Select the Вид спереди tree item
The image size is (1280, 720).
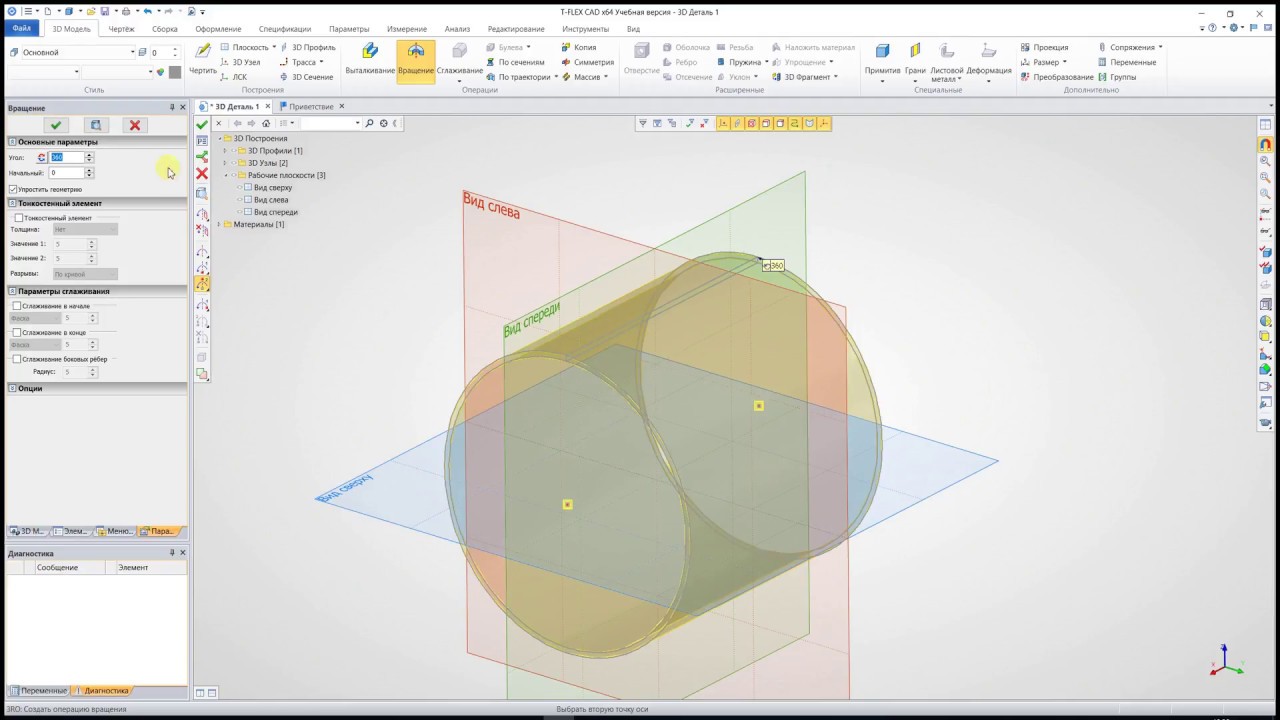coord(276,212)
